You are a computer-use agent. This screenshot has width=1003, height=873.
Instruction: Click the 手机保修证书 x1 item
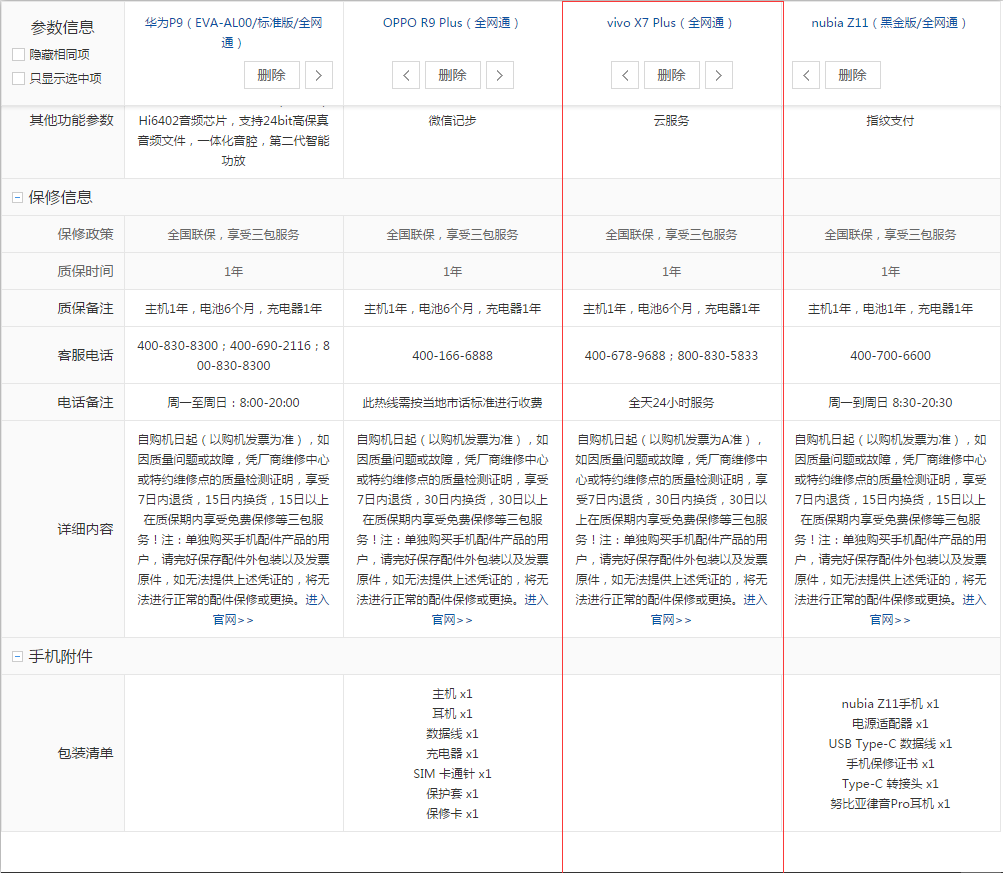890,764
